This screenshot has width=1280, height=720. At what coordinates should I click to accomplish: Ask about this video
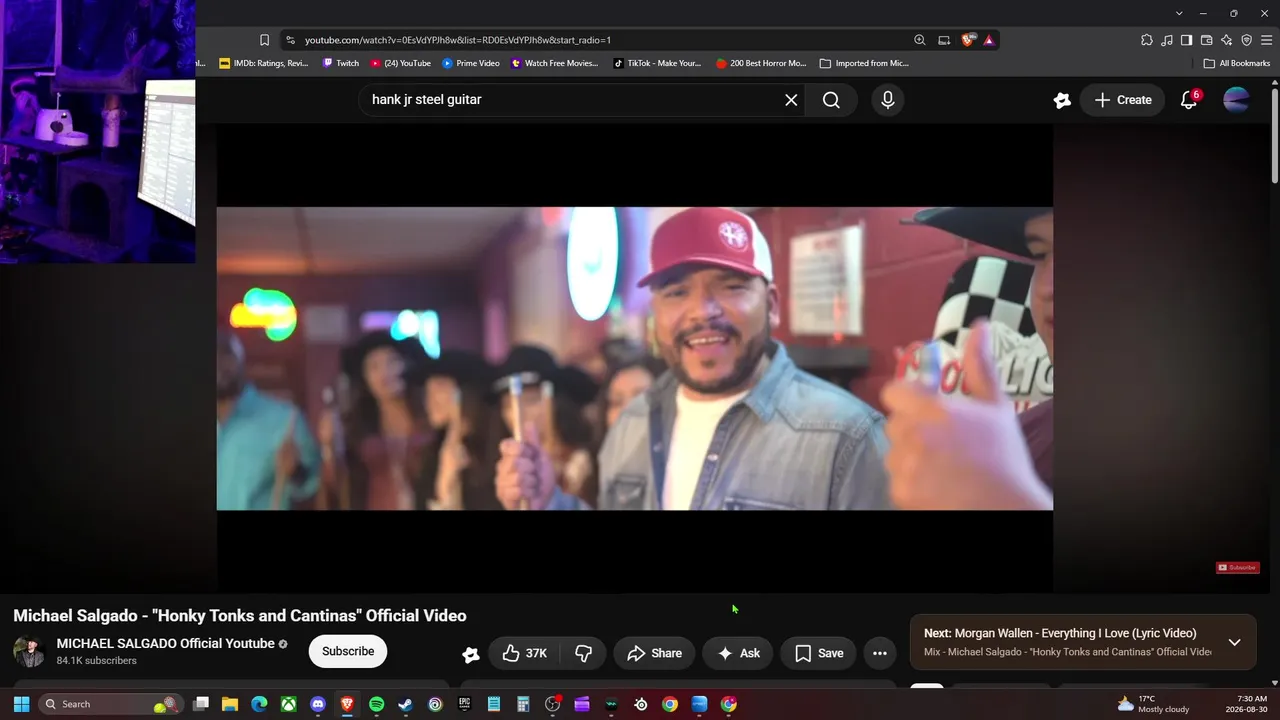tap(738, 653)
